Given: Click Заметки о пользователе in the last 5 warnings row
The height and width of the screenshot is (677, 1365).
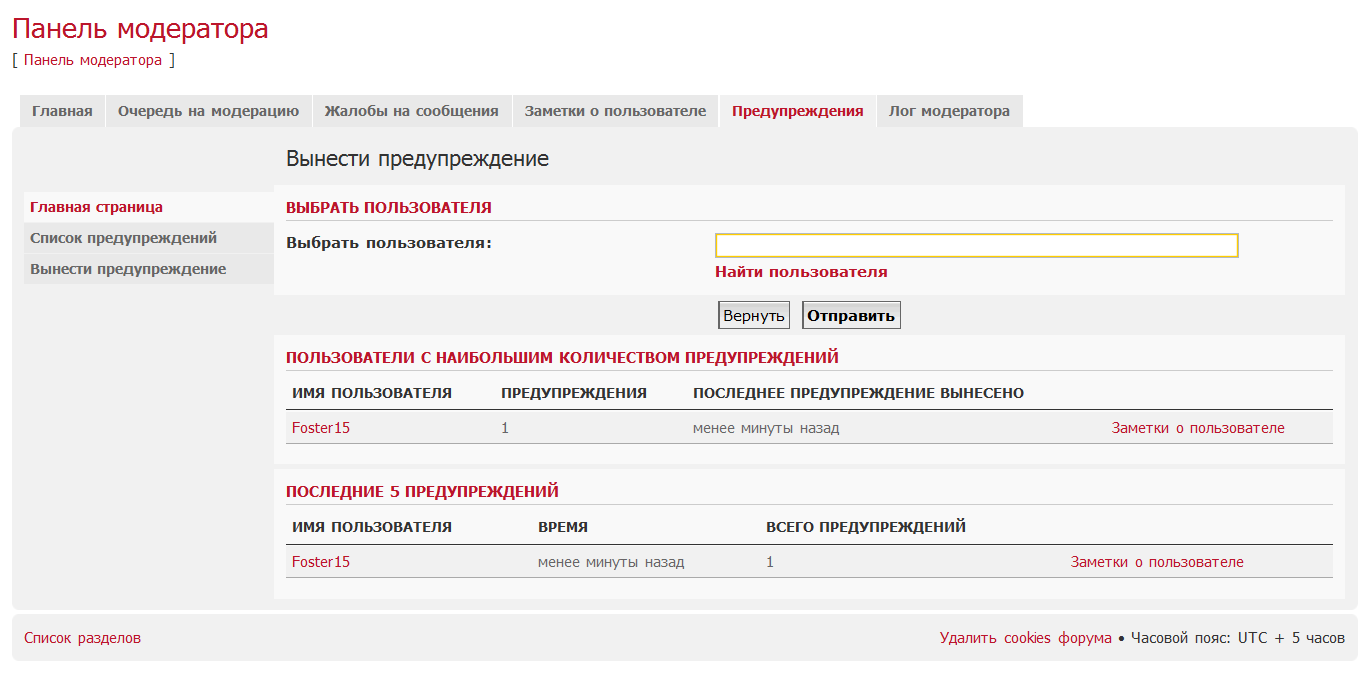Looking at the screenshot, I should click(x=1156, y=562).
